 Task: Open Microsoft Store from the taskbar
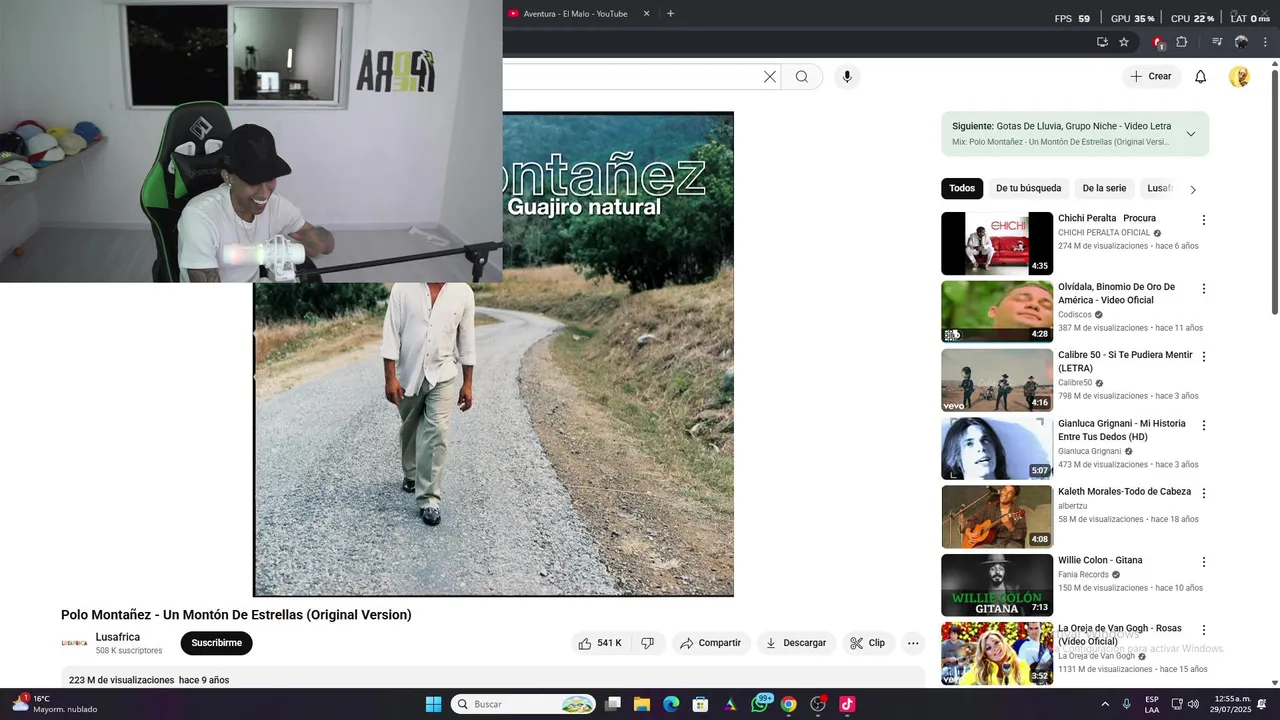[701, 704]
